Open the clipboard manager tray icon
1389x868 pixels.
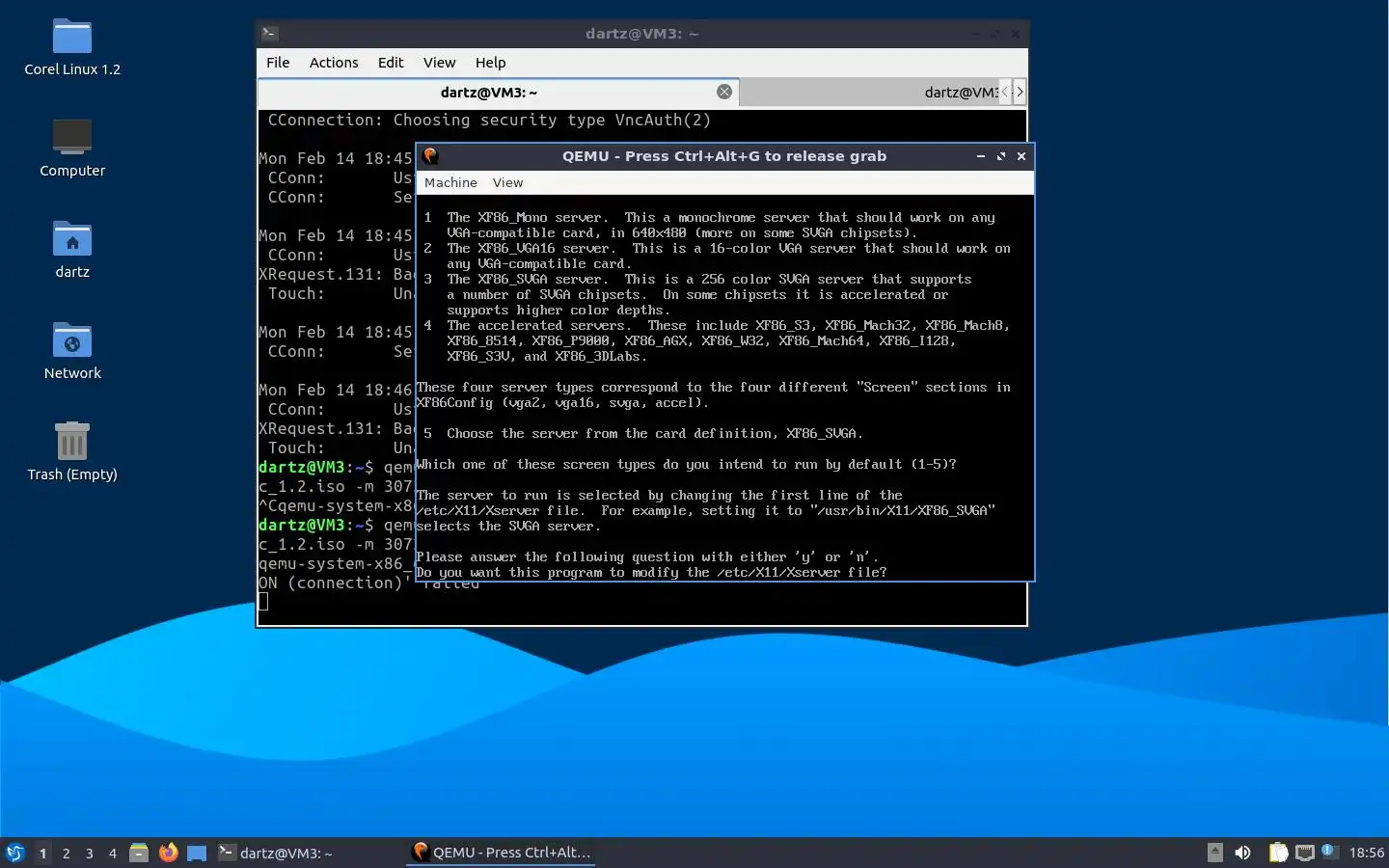1278,853
